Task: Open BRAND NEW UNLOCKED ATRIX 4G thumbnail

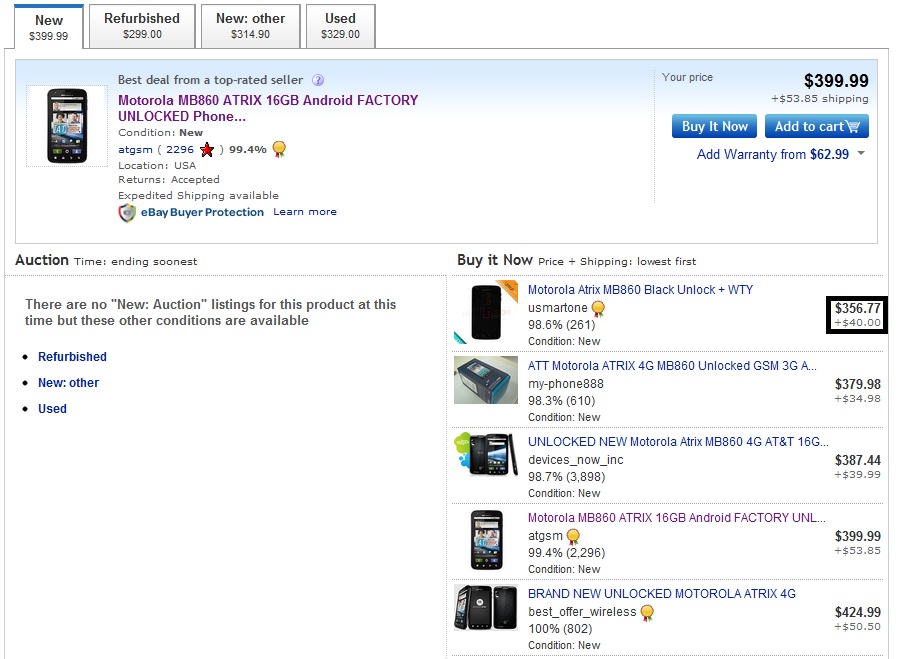Action: (485, 607)
